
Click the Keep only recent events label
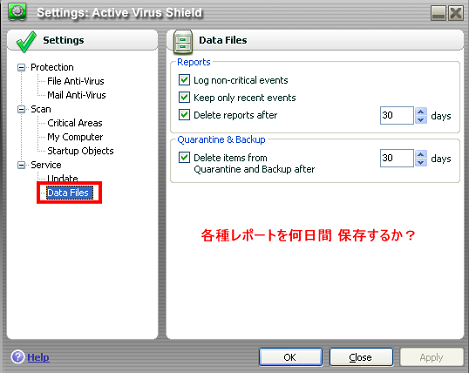(245, 98)
